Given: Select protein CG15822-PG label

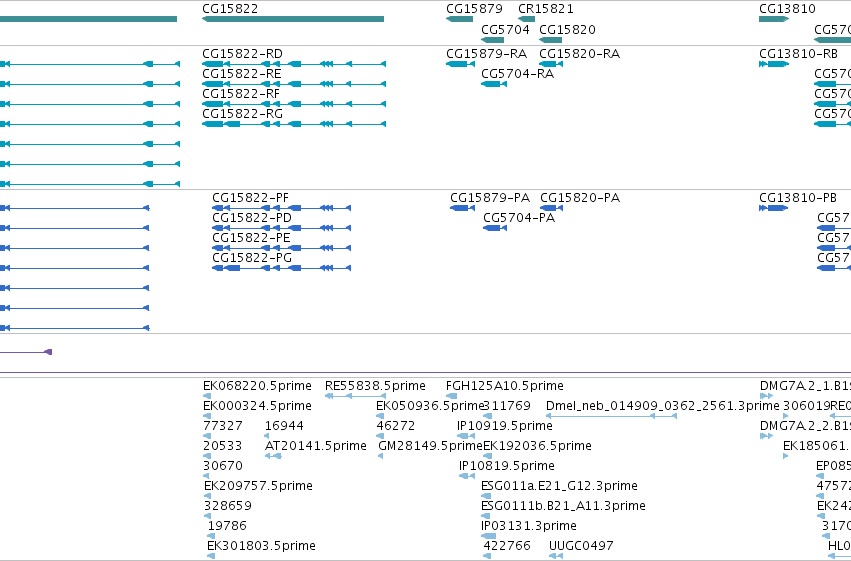Looking at the screenshot, I should point(252,258).
